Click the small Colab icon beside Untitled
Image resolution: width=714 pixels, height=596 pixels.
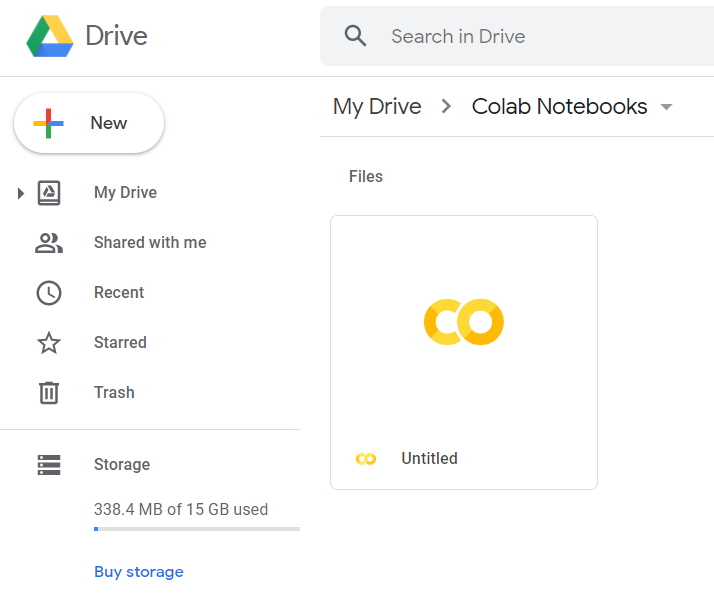(x=366, y=459)
